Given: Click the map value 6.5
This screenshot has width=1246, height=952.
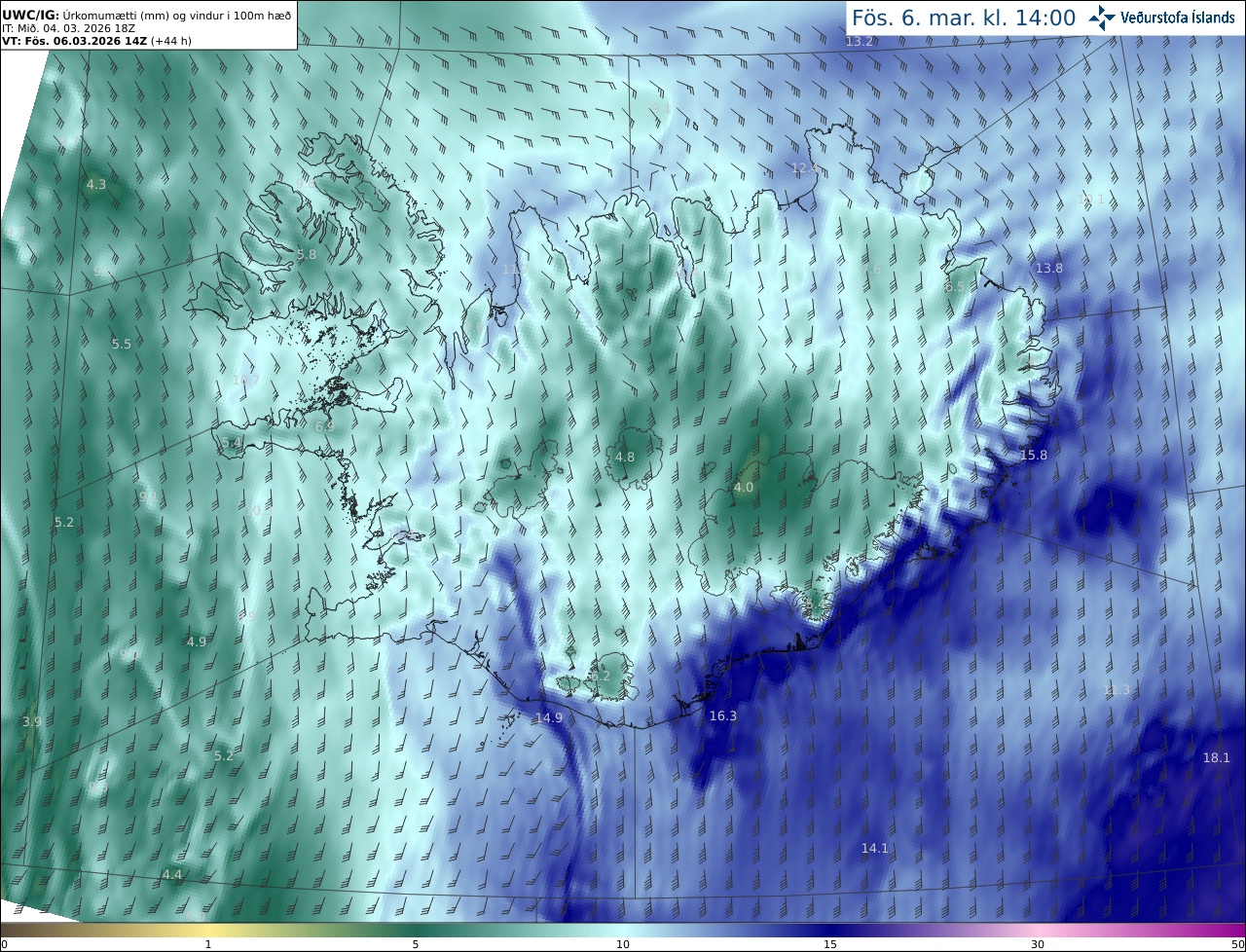Looking at the screenshot, I should tap(954, 286).
